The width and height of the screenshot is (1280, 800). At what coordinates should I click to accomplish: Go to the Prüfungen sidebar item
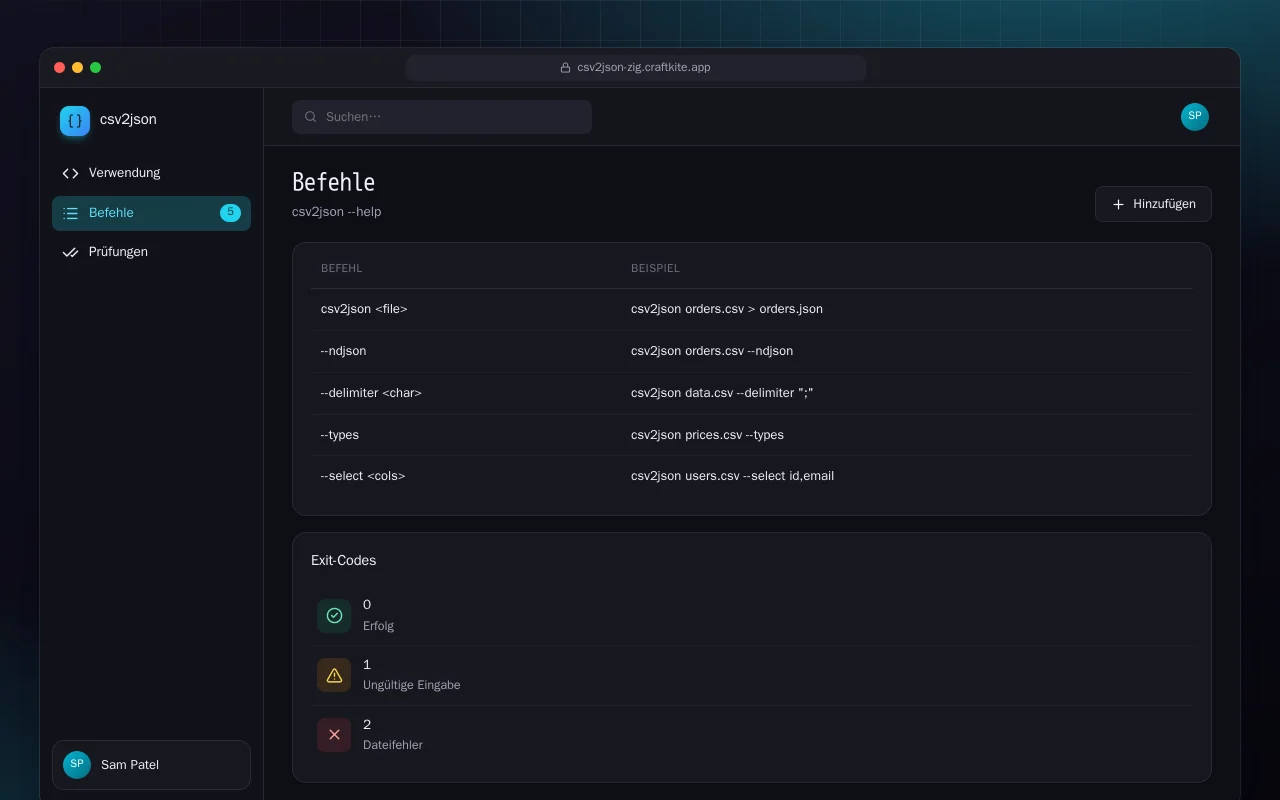(x=151, y=252)
